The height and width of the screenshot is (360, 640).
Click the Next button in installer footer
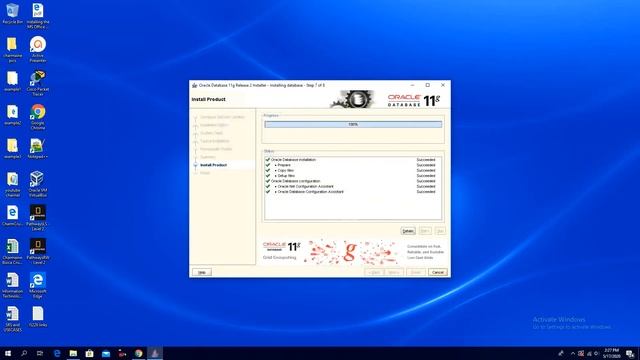coord(394,272)
